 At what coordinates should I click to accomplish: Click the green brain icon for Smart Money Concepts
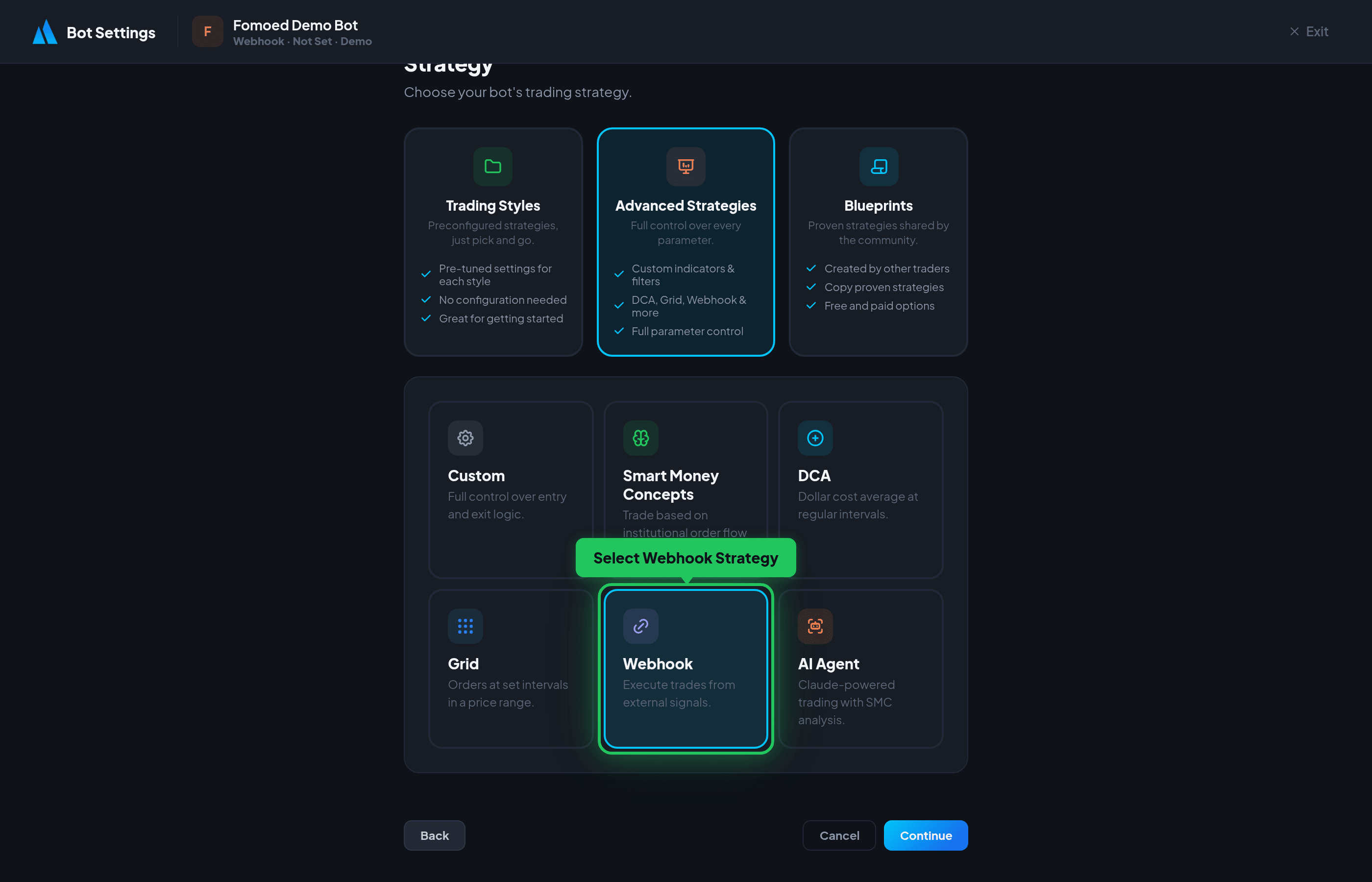pos(640,438)
